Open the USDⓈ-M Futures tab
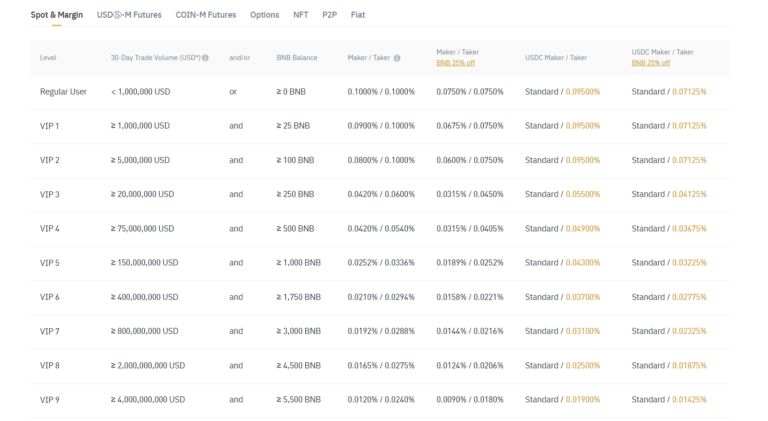This screenshot has height=421, width=768. point(129,15)
